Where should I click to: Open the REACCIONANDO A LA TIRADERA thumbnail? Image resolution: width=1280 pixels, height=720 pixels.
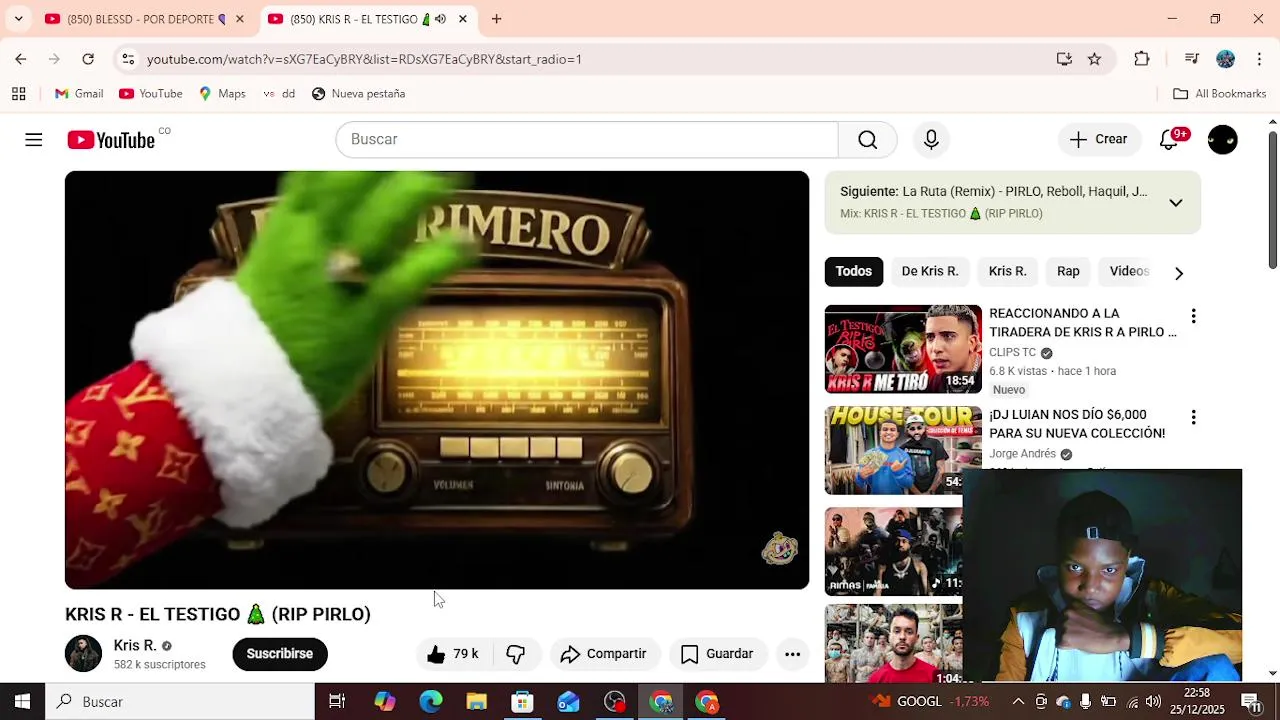click(x=903, y=349)
